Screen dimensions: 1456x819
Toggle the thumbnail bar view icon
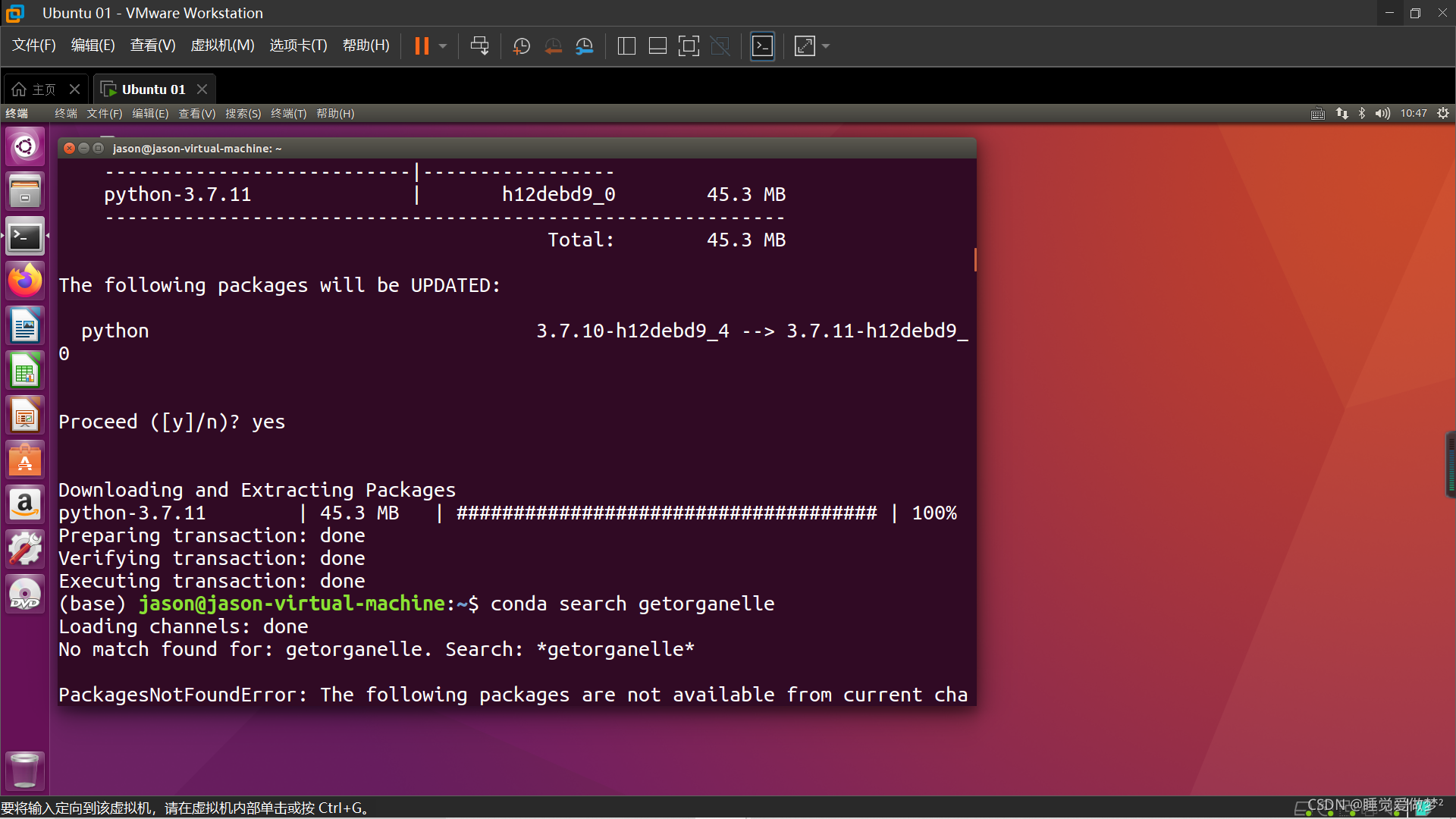coord(657,46)
